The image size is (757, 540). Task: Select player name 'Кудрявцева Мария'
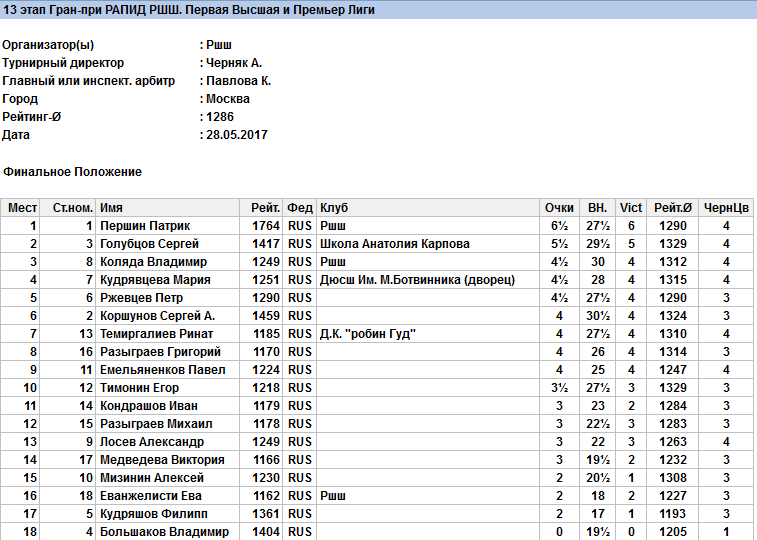(155, 279)
